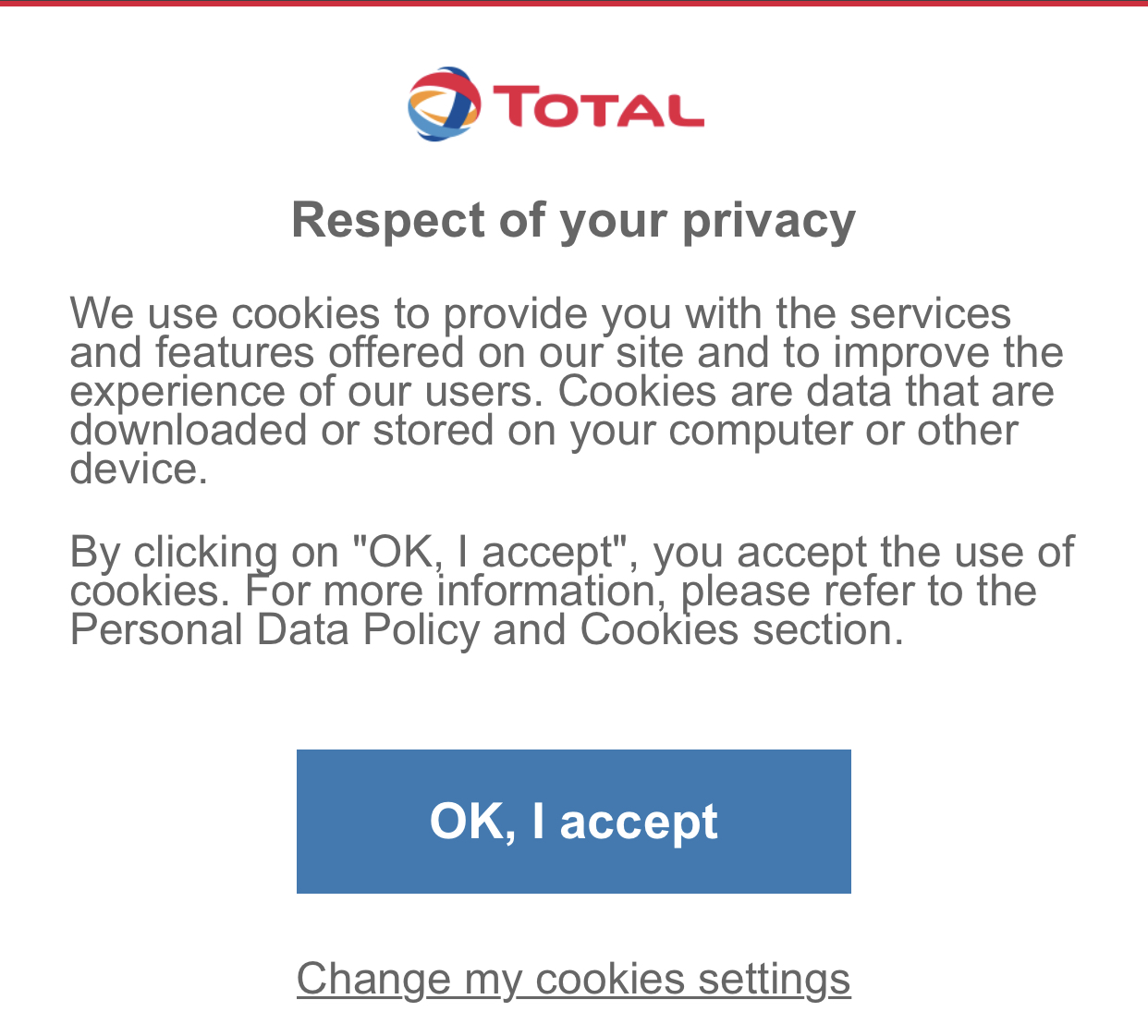Click the word "Change" in the underlined link
1148x1036 pixels.
tap(373, 979)
